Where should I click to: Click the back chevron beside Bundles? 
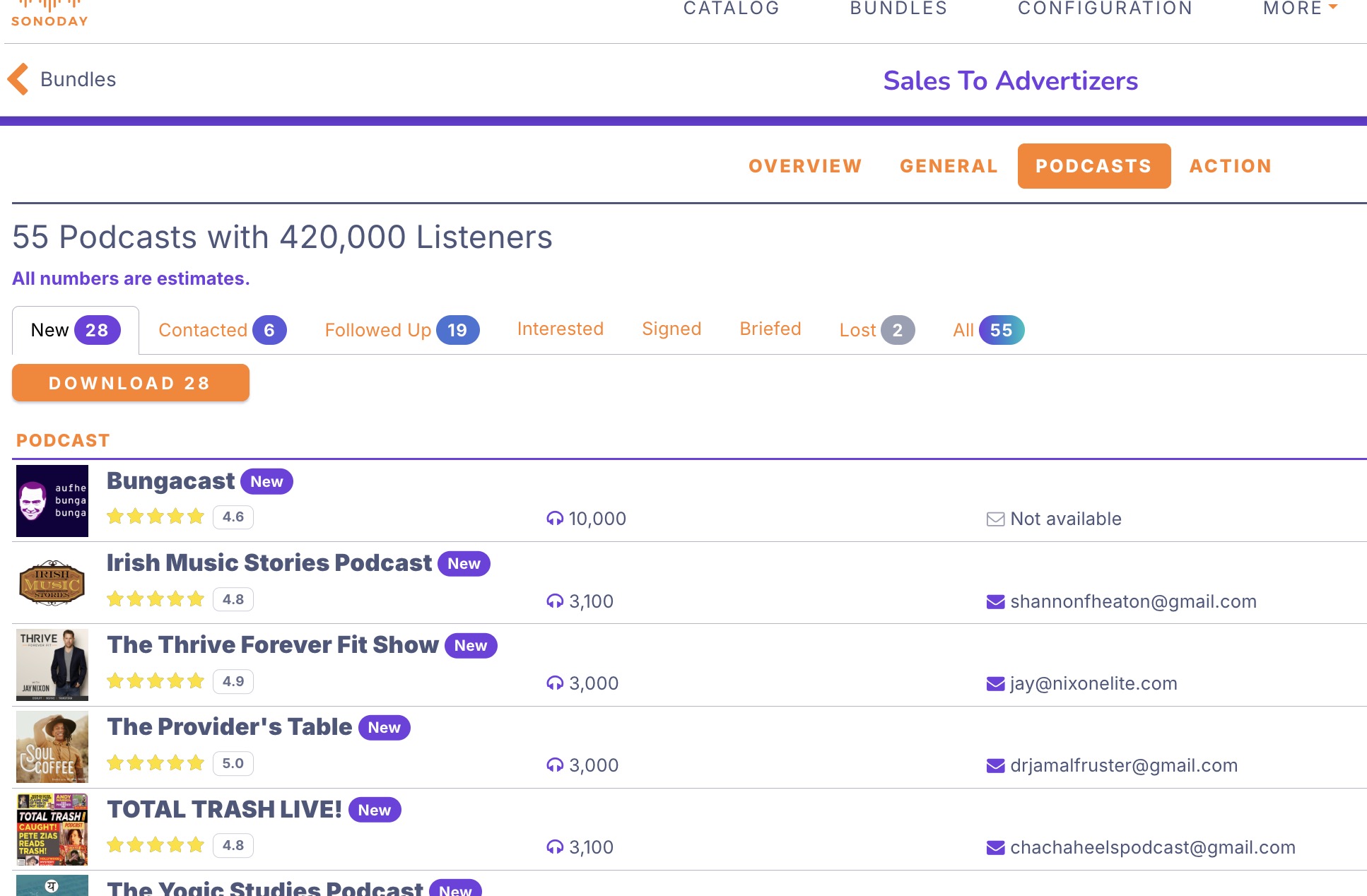(18, 79)
